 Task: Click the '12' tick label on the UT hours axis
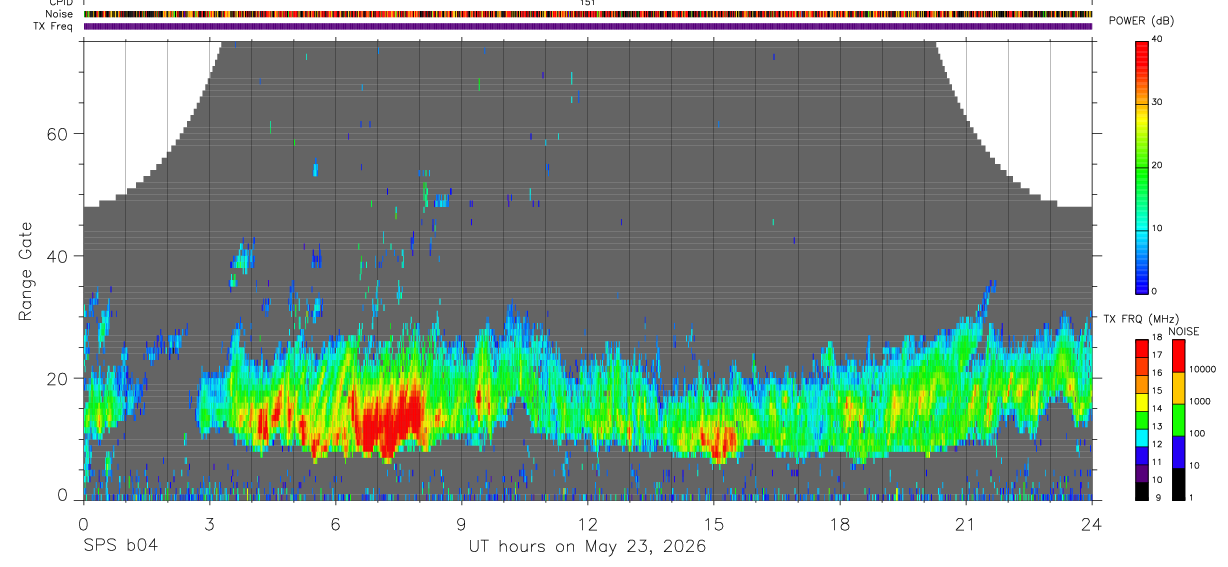(588, 524)
